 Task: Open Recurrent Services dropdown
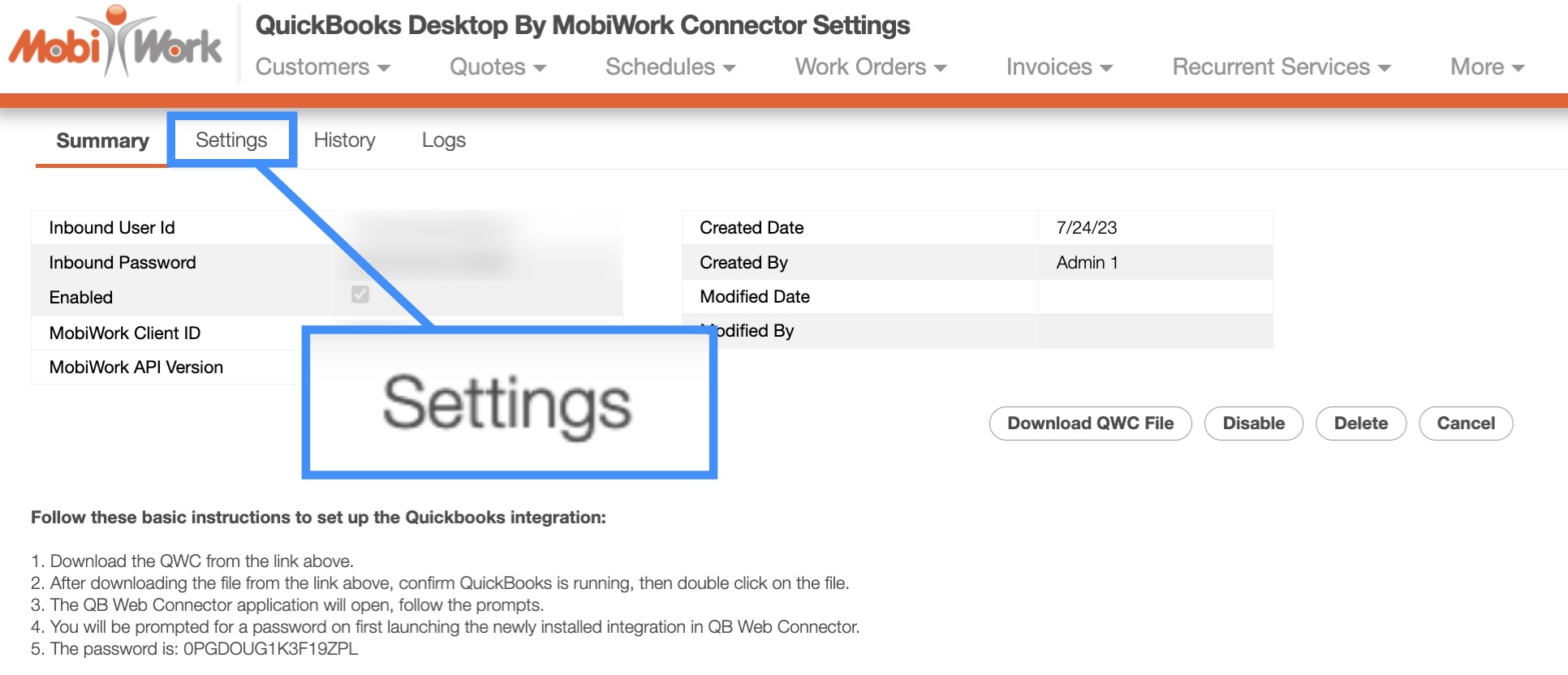1281,67
